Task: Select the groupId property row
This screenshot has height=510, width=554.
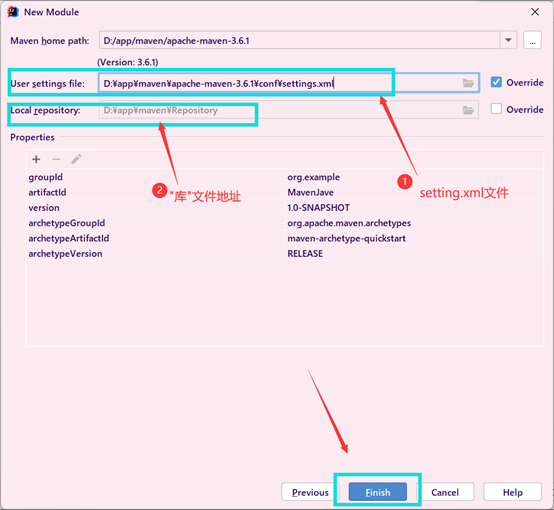Action: (284, 177)
